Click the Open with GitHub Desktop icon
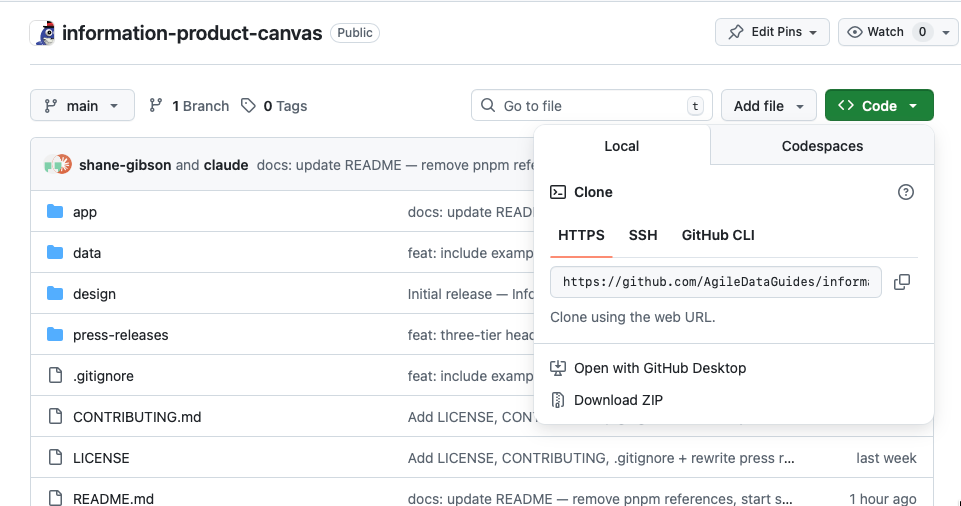The height and width of the screenshot is (506, 961). (x=558, y=368)
